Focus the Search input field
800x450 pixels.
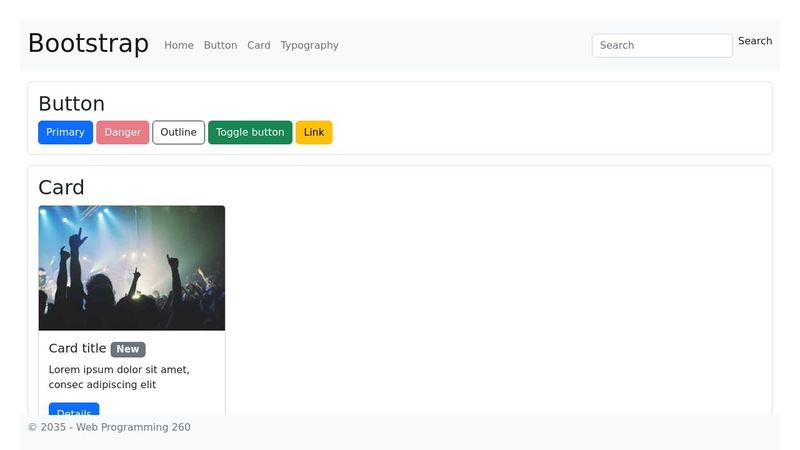pos(661,45)
